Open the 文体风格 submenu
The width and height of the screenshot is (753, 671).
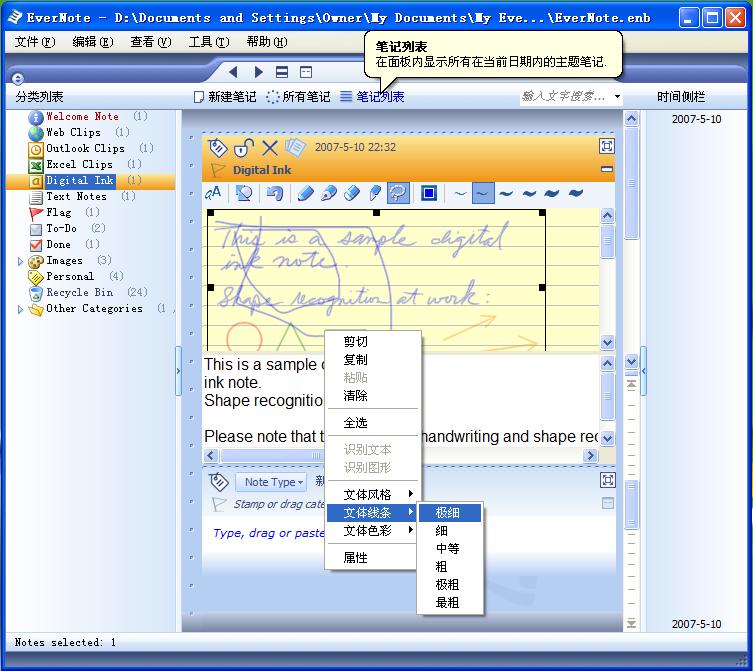click(x=371, y=494)
